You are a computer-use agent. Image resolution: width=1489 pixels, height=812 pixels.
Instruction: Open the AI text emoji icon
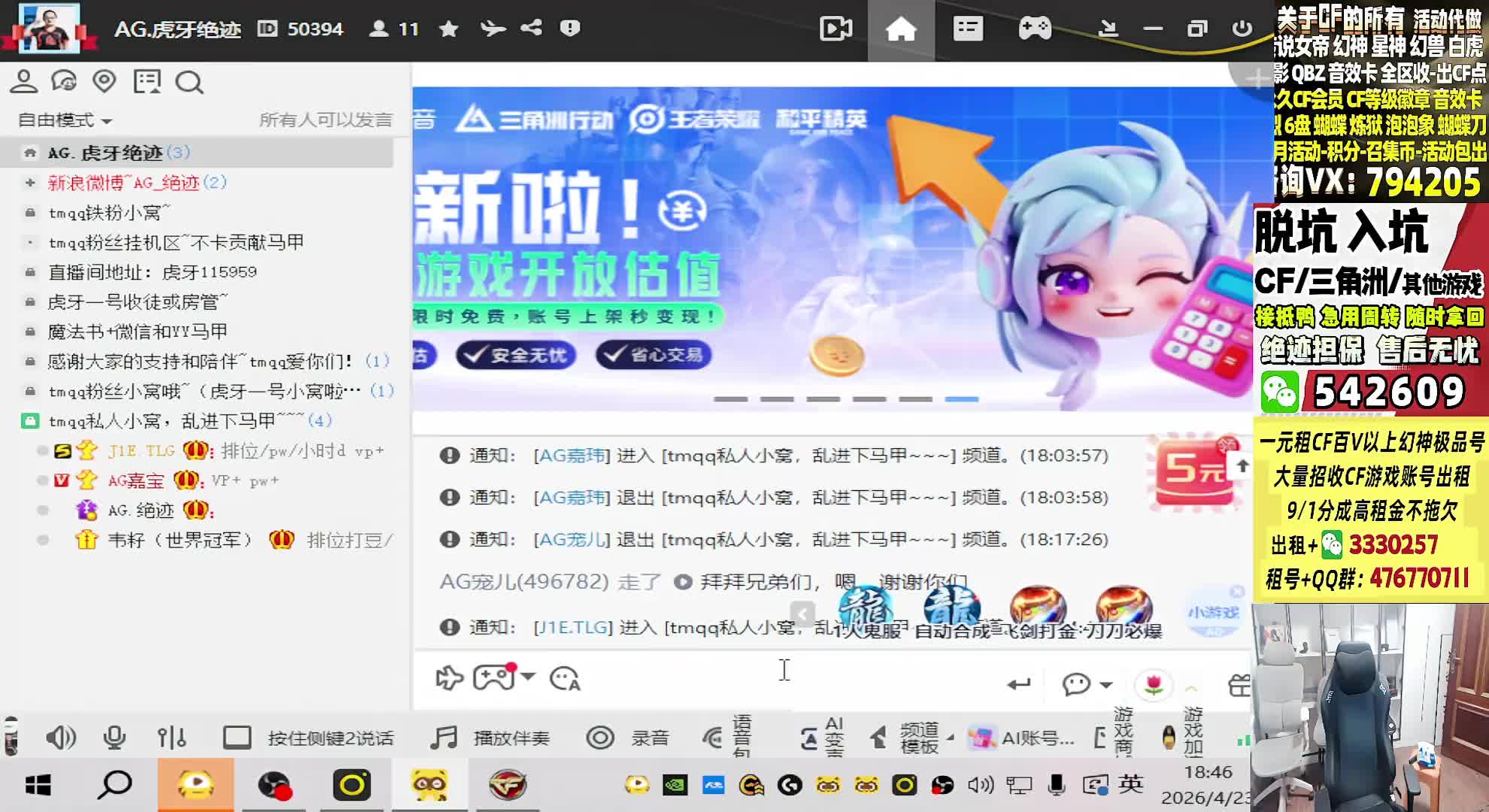click(564, 679)
